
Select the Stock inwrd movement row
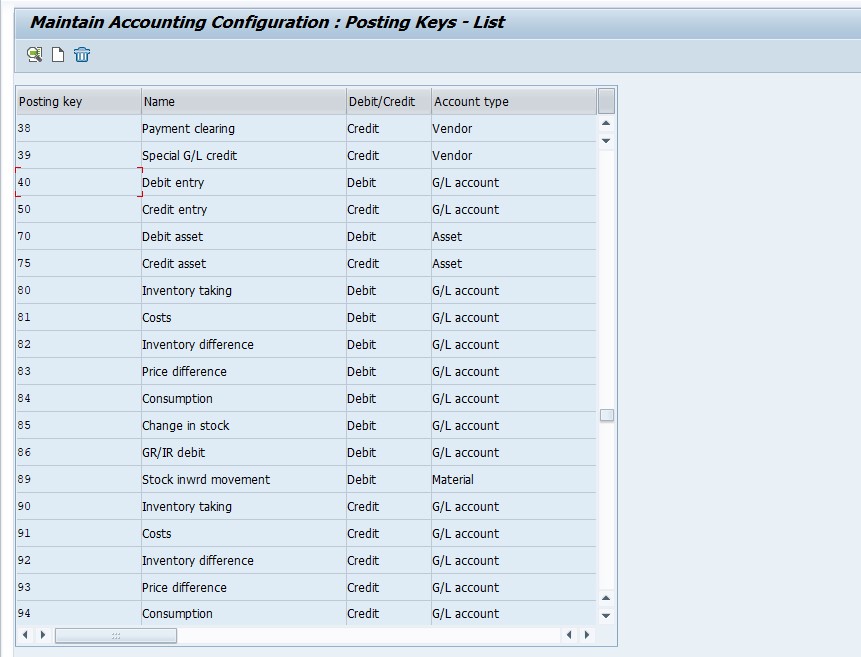pyautogui.click(x=306, y=480)
